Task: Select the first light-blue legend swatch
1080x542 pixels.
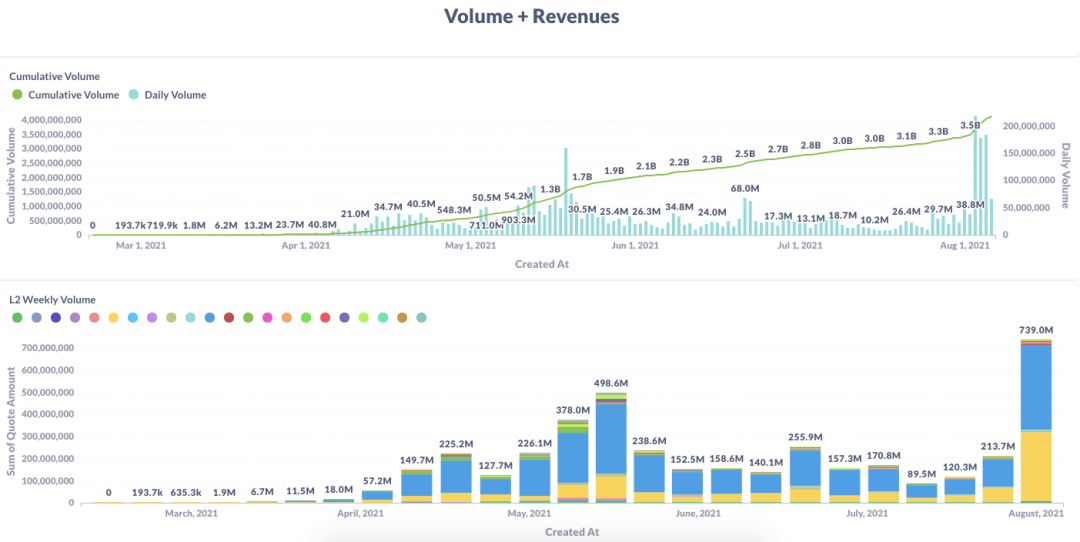Action: (133, 317)
